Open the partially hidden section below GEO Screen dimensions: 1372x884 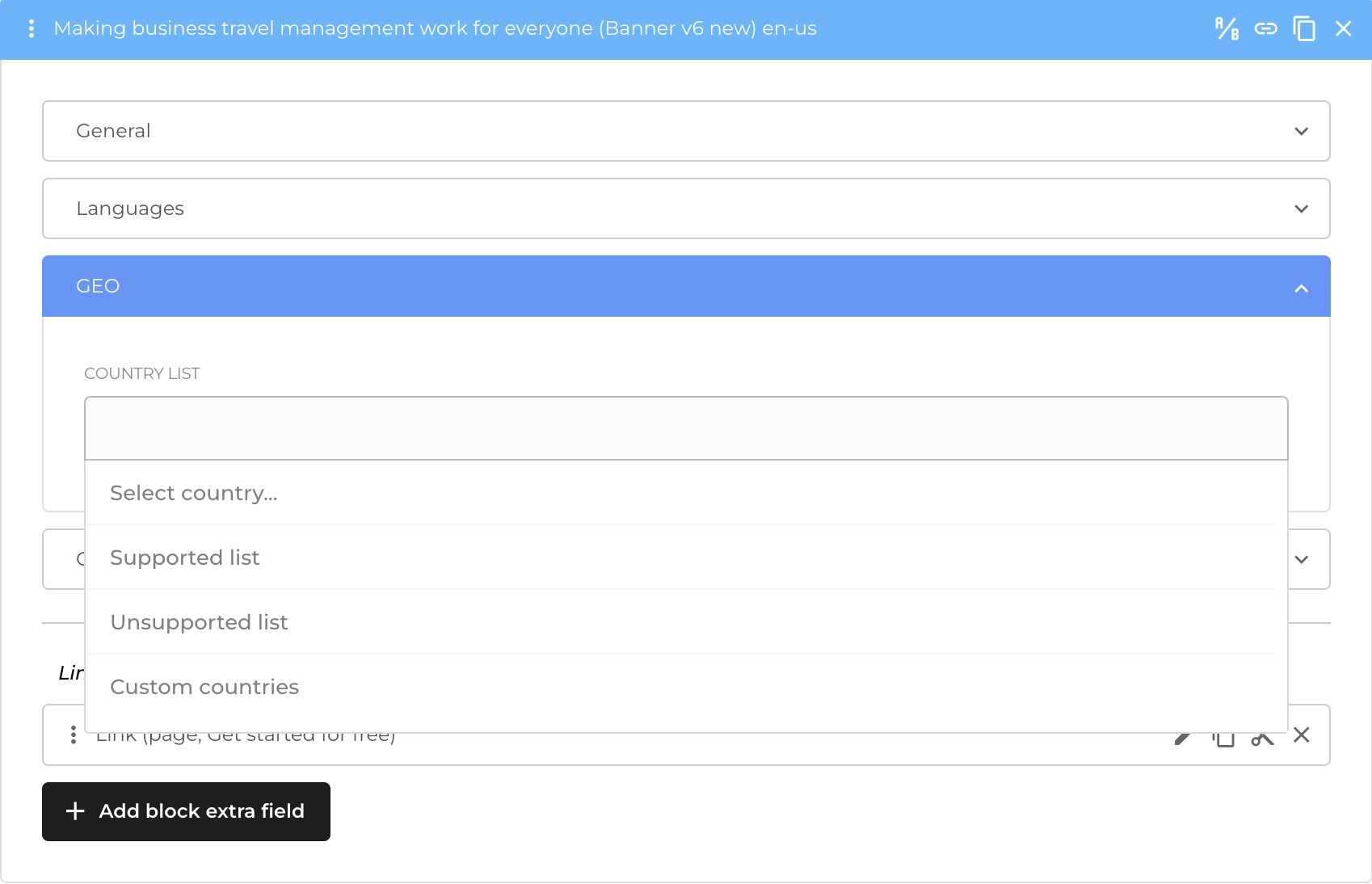click(1302, 558)
